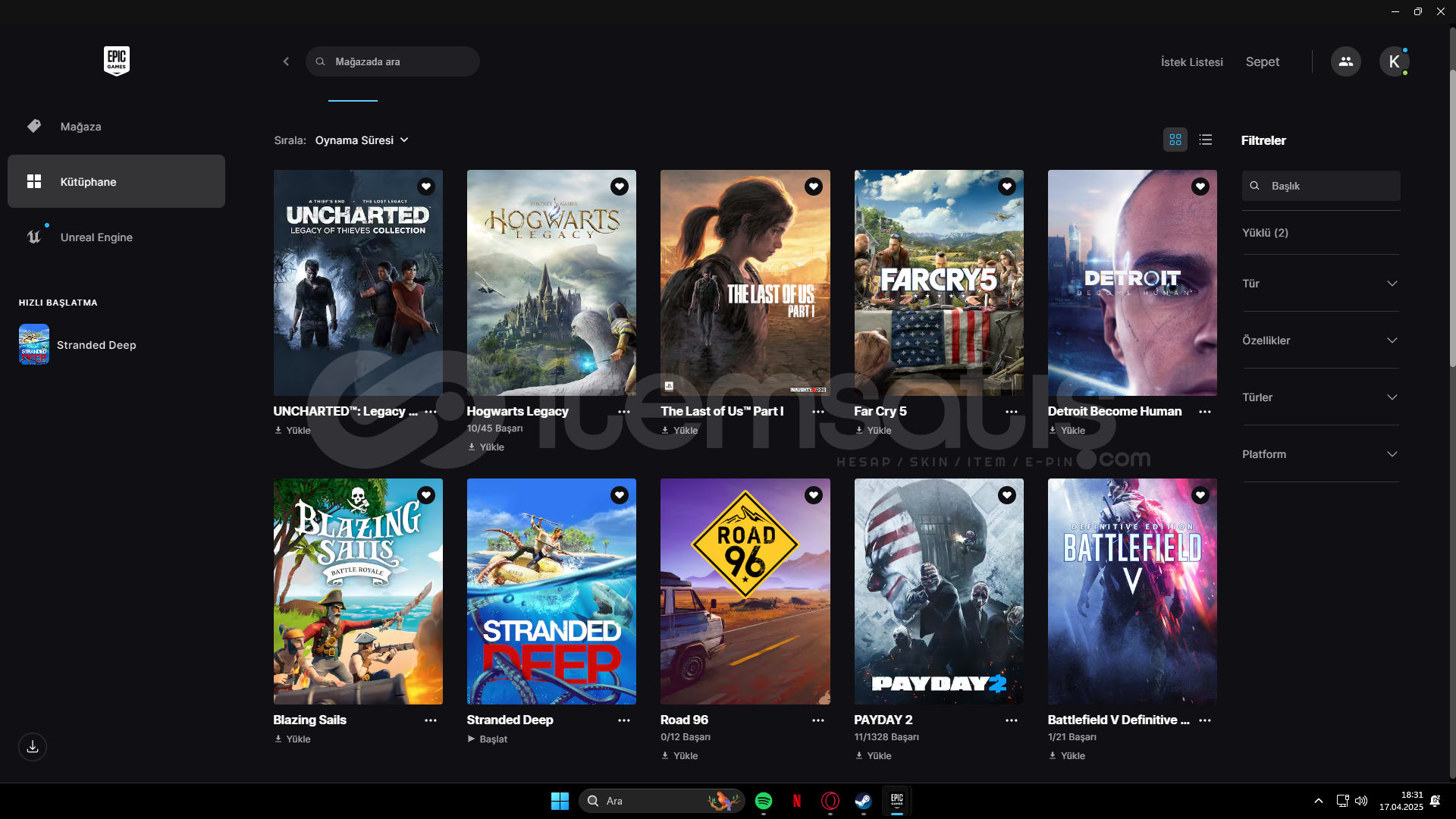
Task: Expand the Özellikler filter section
Action: [x=1320, y=340]
